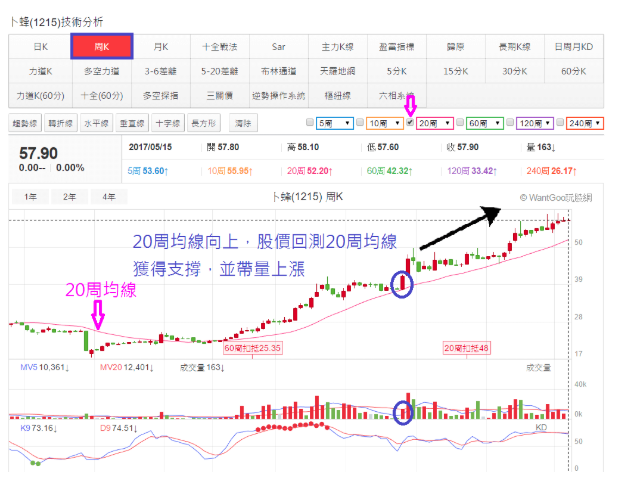The image size is (625, 483).
Task: Open the 十全(60分) tab
Action: tap(102, 96)
